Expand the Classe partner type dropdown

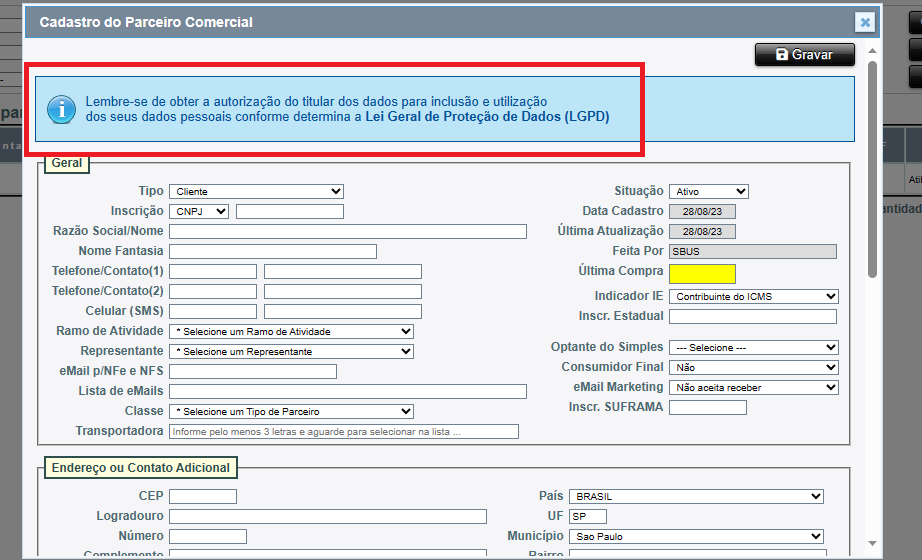point(291,411)
